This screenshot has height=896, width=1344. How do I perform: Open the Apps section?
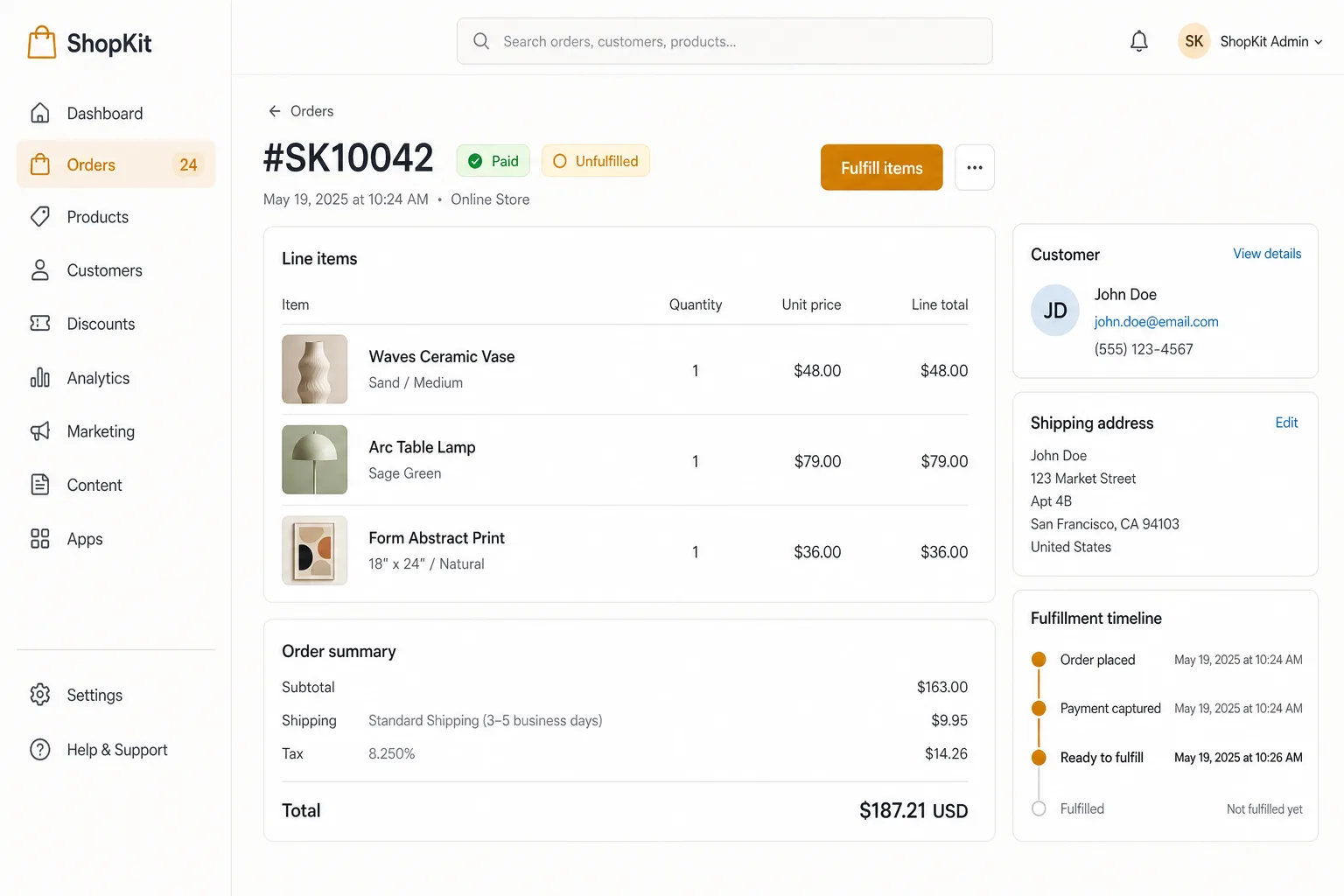pos(115,539)
